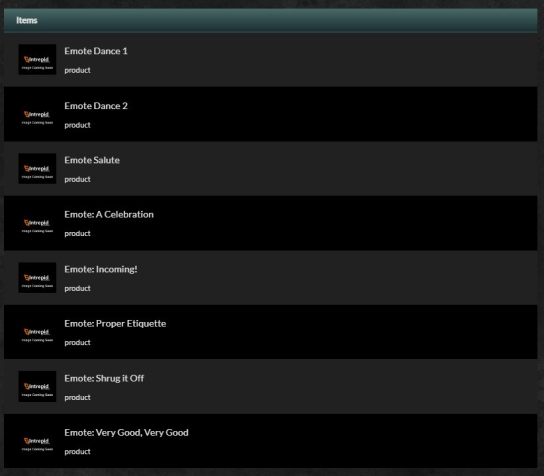Click product label under Emote Salute

click(x=77, y=179)
